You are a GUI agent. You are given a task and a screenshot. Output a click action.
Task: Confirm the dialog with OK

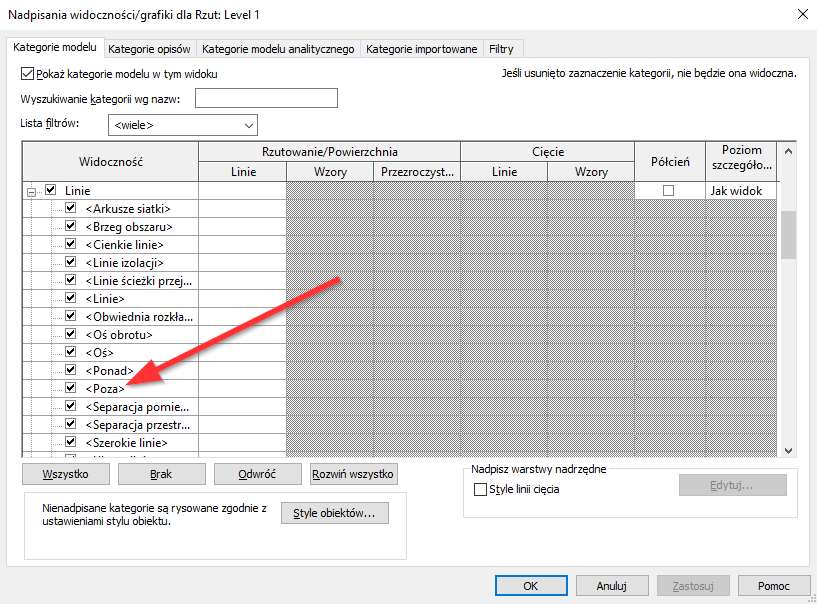(531, 586)
